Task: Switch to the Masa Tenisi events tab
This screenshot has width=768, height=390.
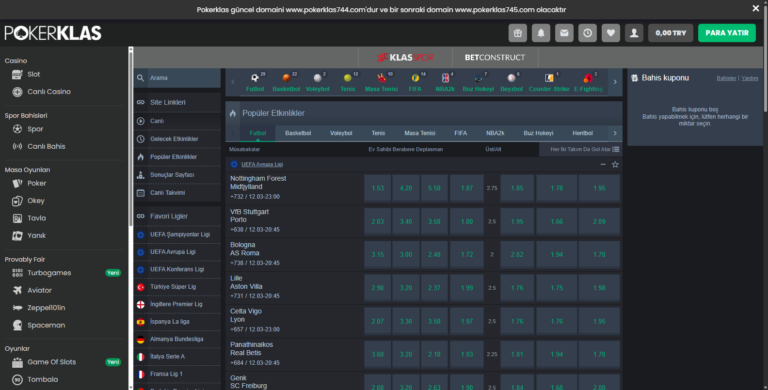Action: click(x=420, y=133)
